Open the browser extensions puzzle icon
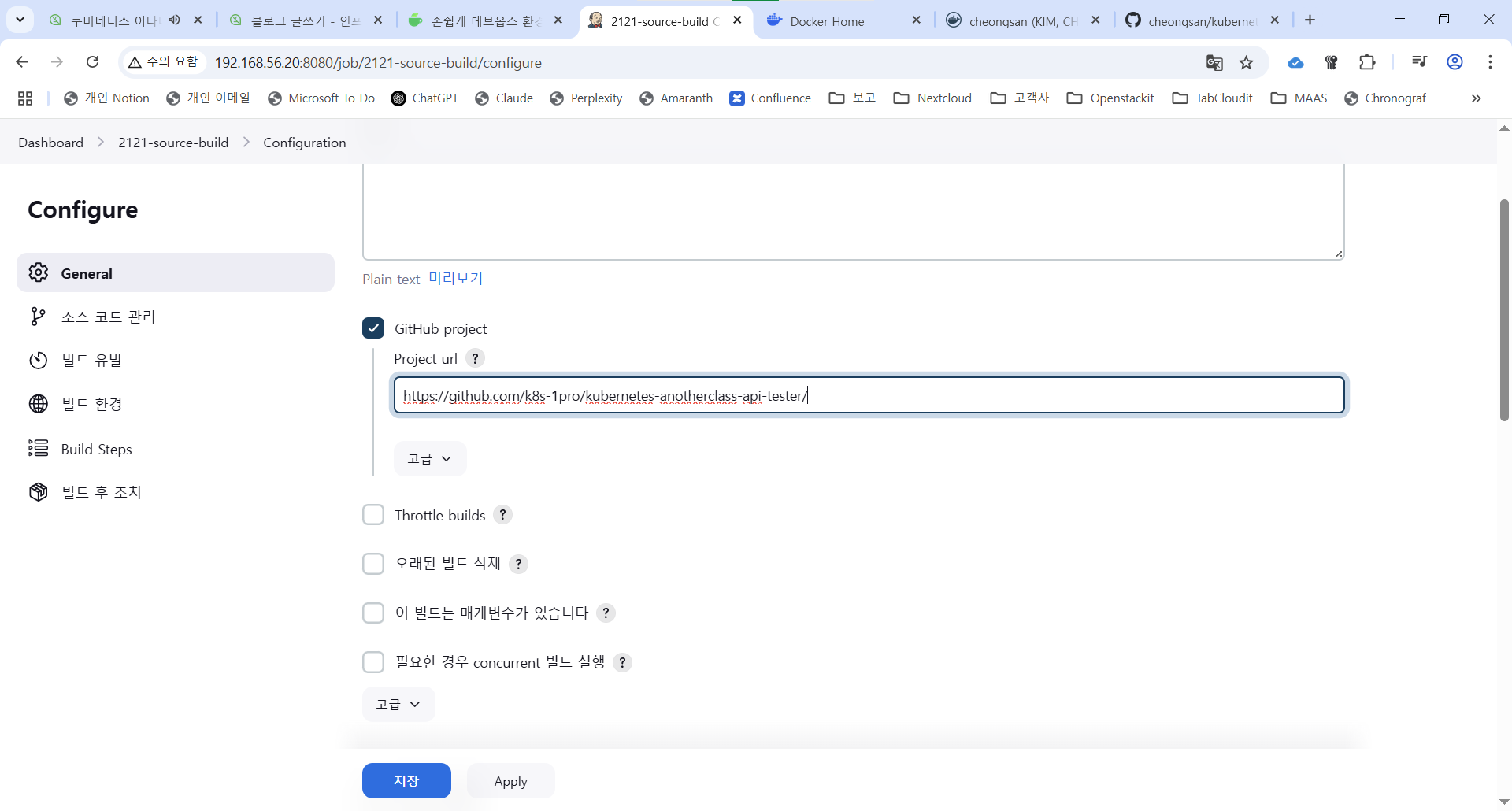Screen dimensions: 1512x811 pyautogui.click(x=1367, y=62)
